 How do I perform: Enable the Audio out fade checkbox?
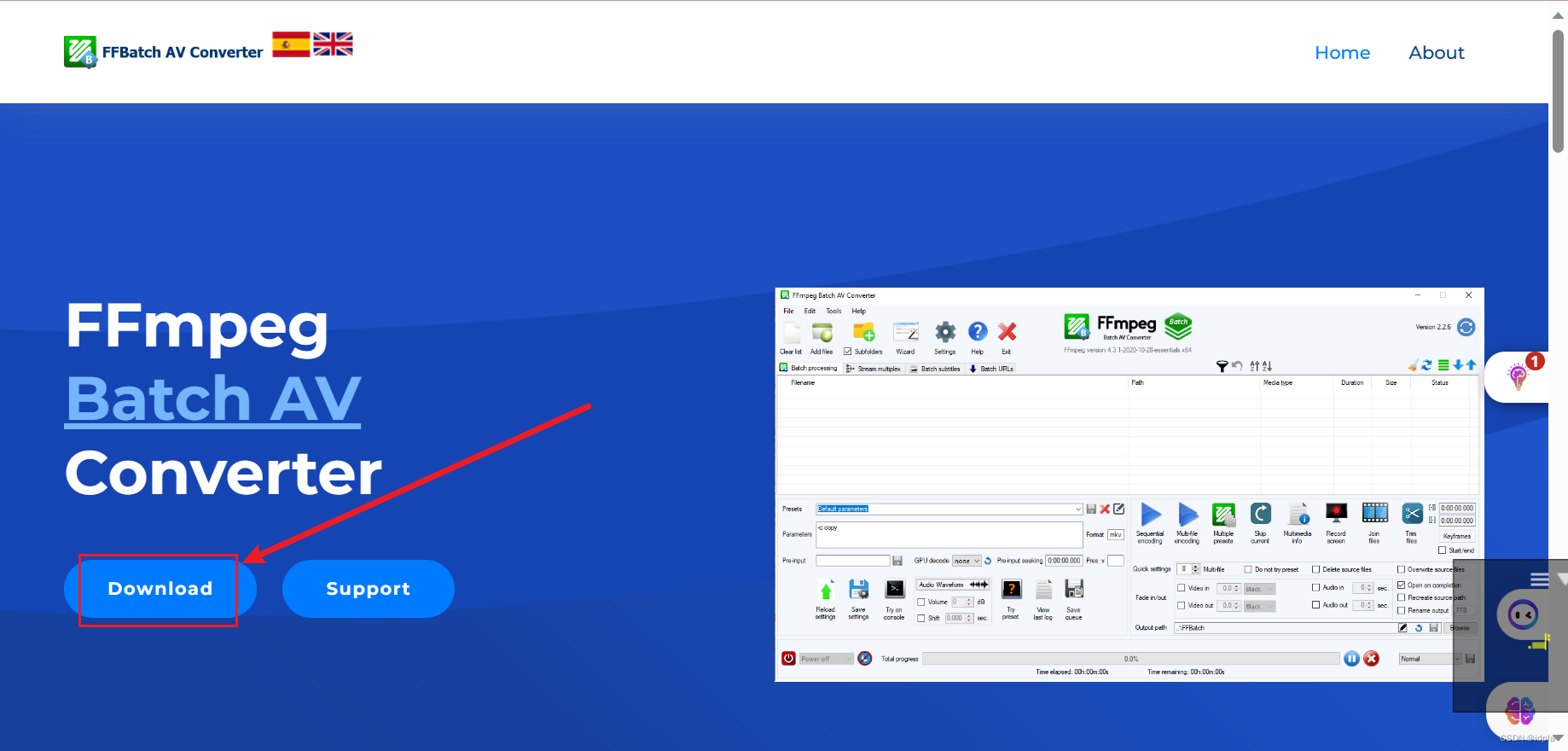(1315, 604)
